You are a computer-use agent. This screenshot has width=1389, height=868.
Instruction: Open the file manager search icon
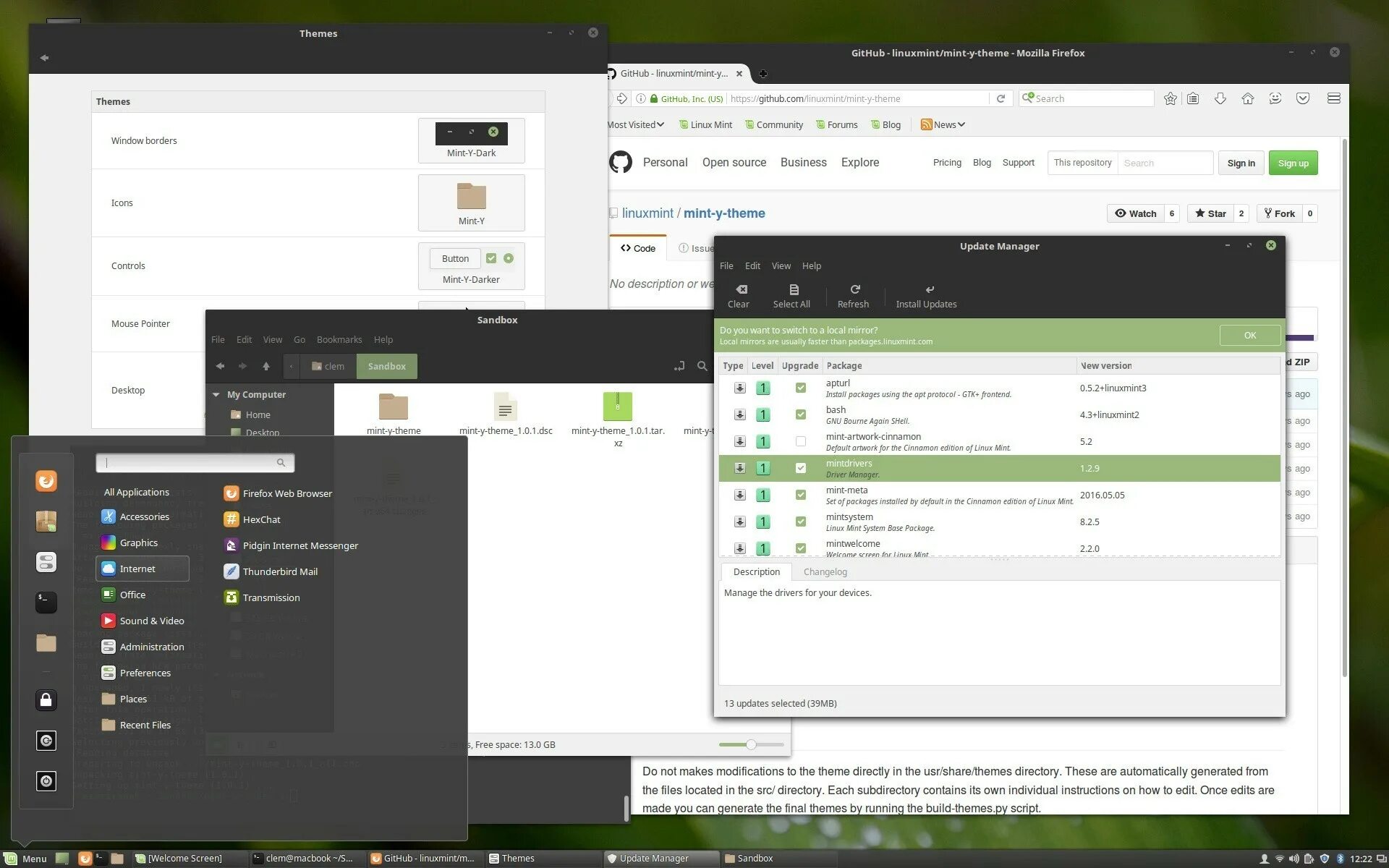(702, 366)
